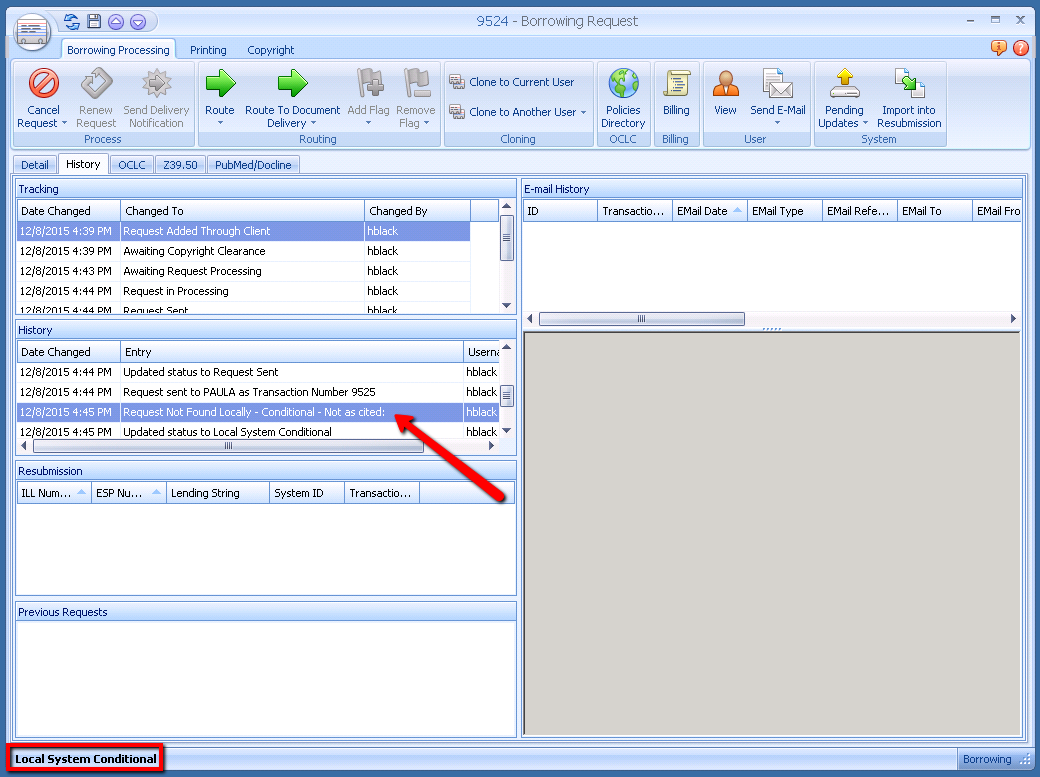Open the Billing scroll icon

click(x=676, y=84)
